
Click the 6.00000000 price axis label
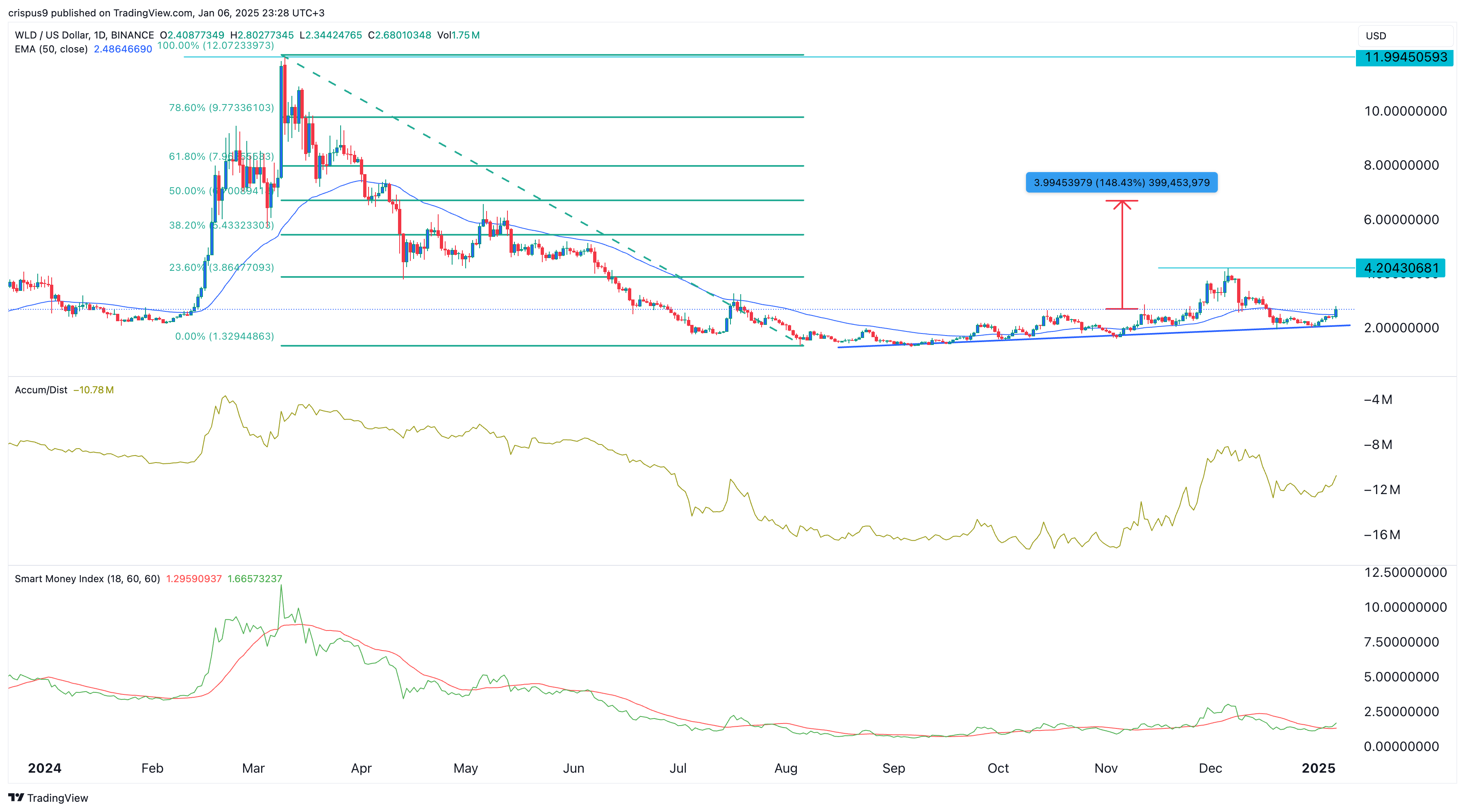(1401, 219)
